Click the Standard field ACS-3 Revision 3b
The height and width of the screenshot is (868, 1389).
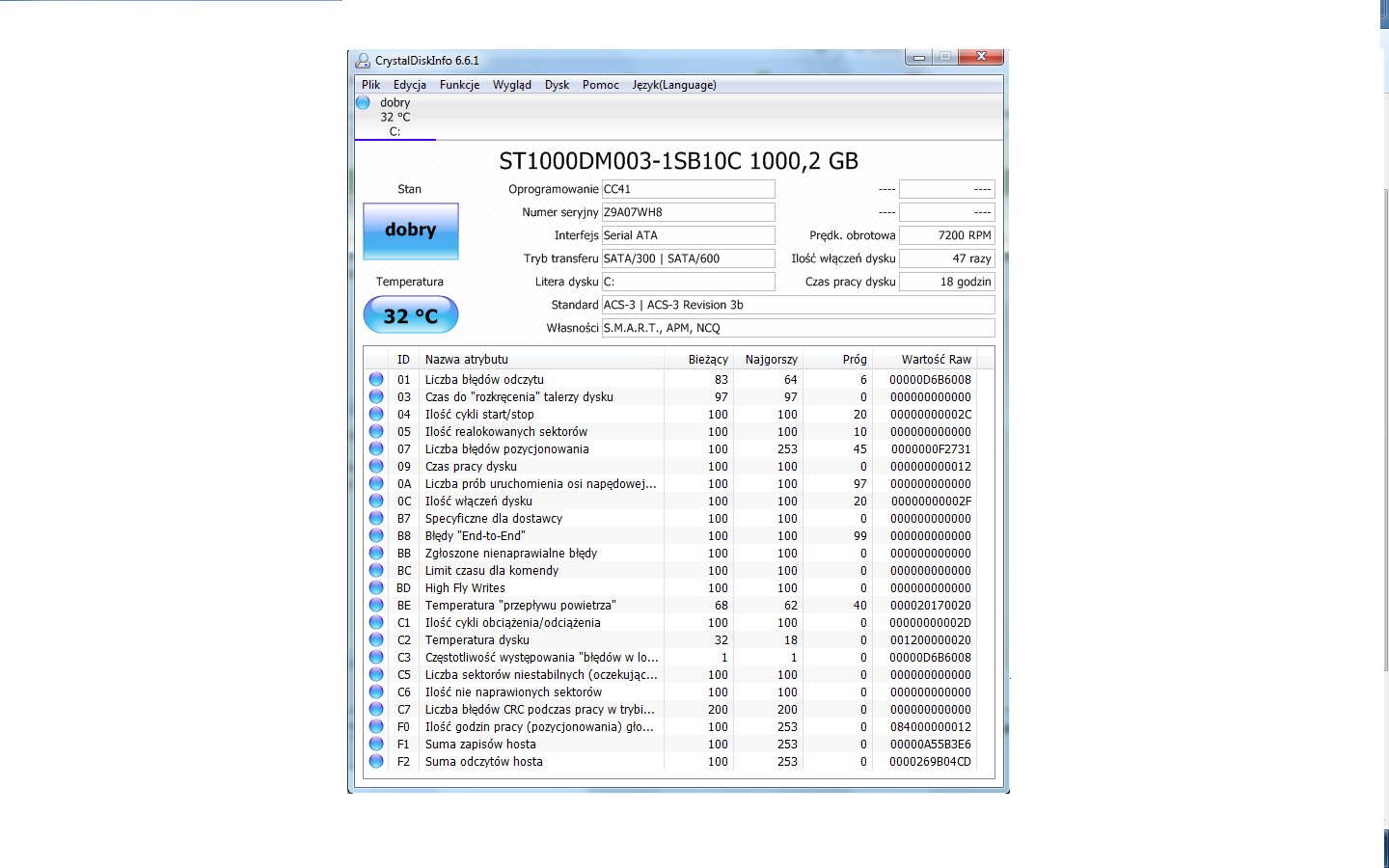click(799, 305)
